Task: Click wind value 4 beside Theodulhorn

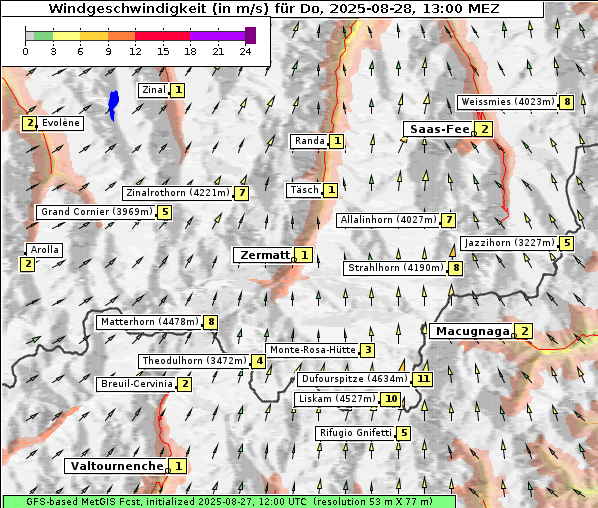Action: 259,361
